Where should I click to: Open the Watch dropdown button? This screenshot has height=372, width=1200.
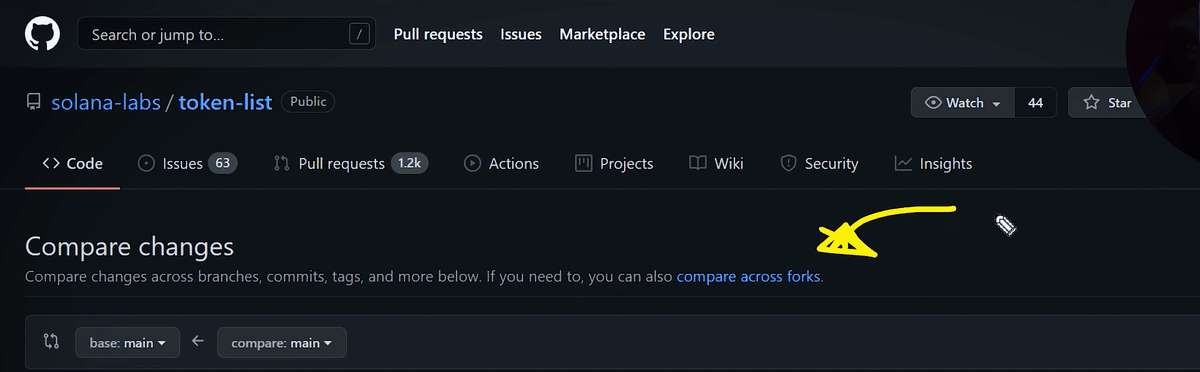962,102
